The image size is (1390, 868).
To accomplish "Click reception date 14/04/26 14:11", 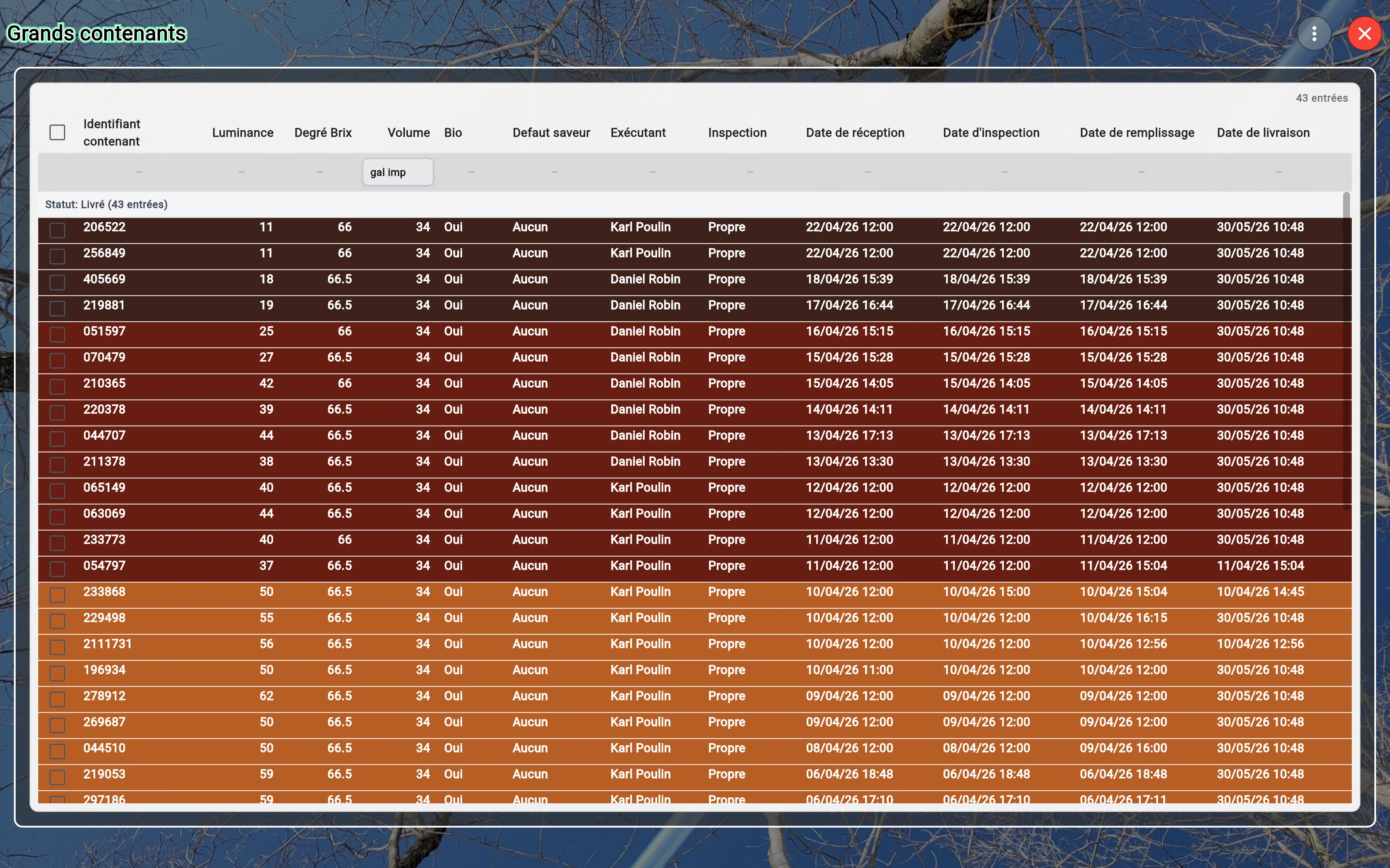I will coord(849,409).
